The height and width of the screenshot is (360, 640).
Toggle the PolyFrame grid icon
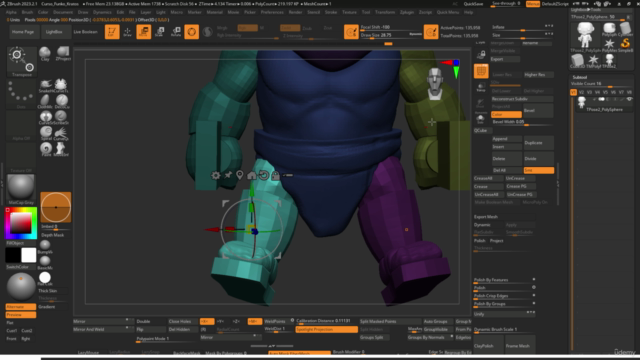[481, 71]
